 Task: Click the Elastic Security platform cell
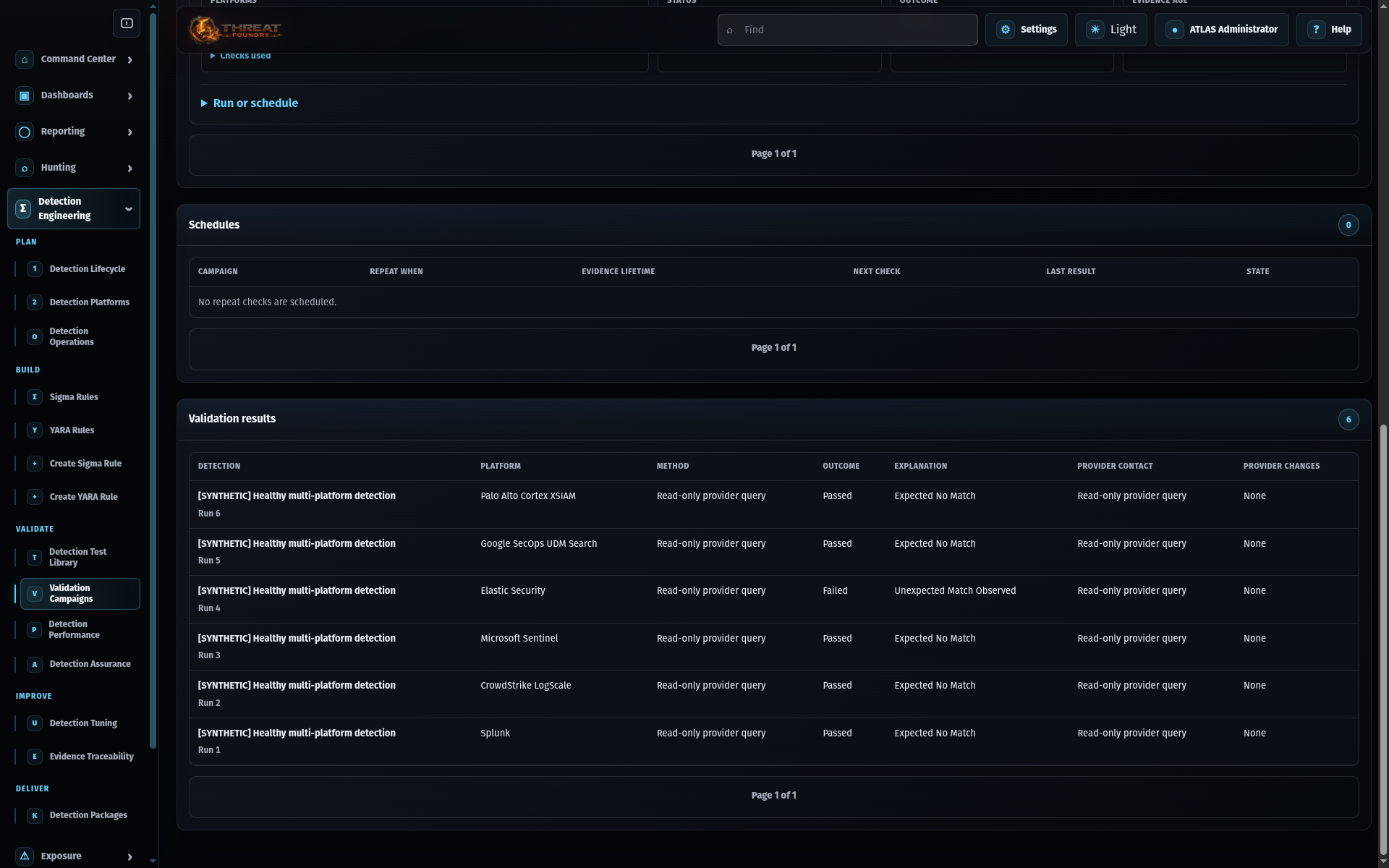pyautogui.click(x=513, y=591)
